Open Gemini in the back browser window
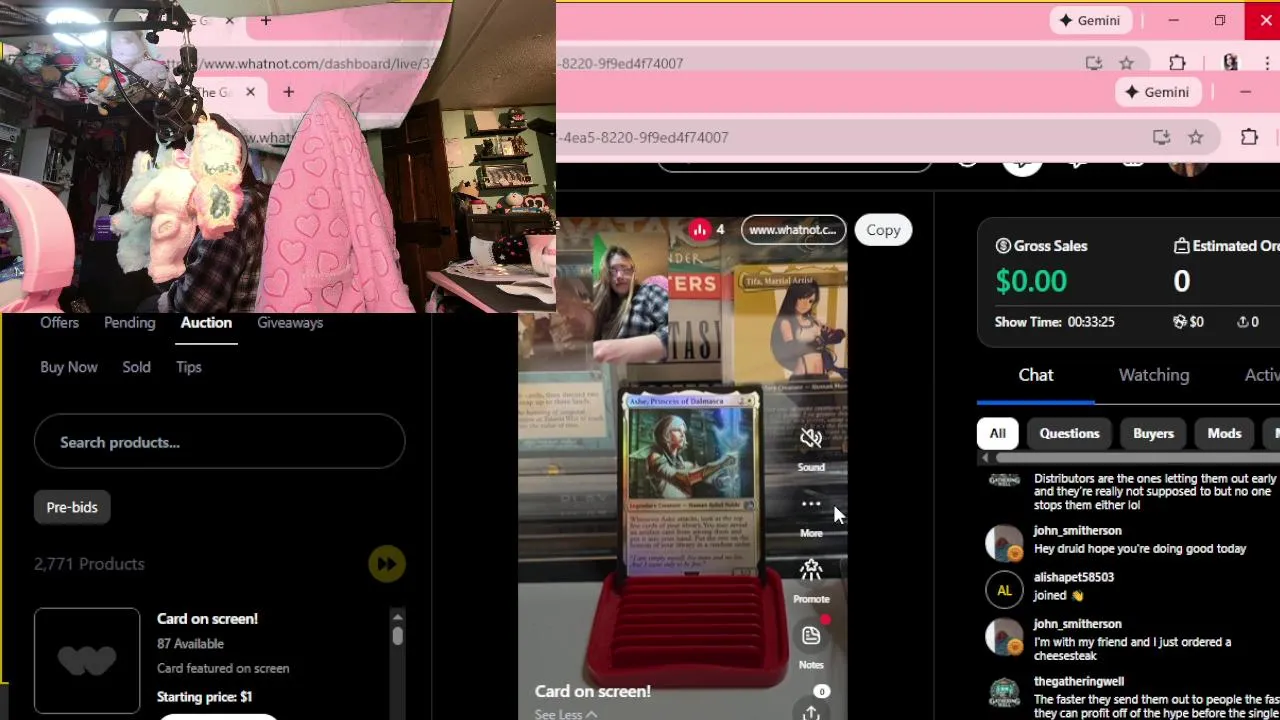 coord(1090,21)
